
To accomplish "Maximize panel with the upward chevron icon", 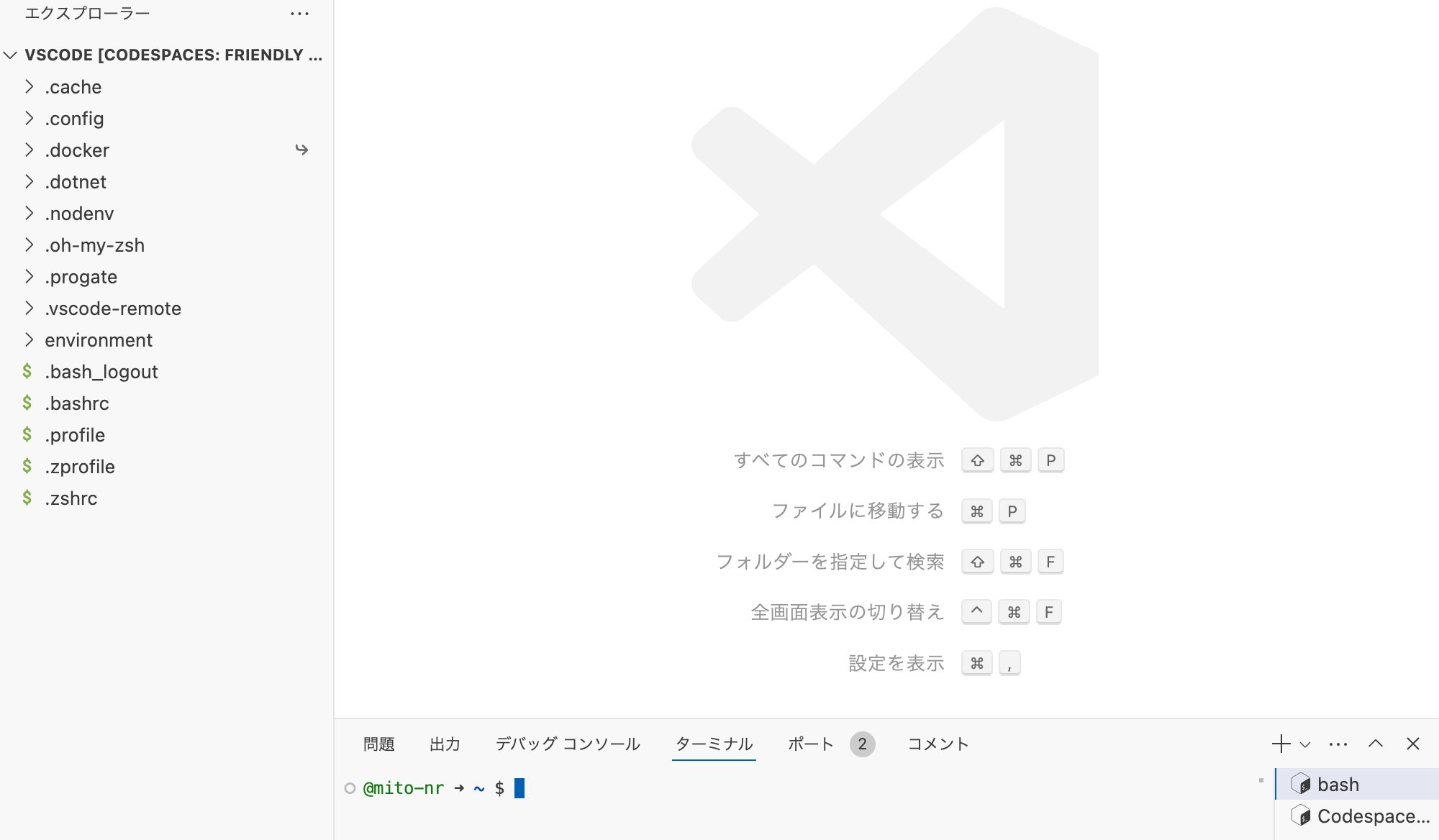I will [x=1376, y=744].
